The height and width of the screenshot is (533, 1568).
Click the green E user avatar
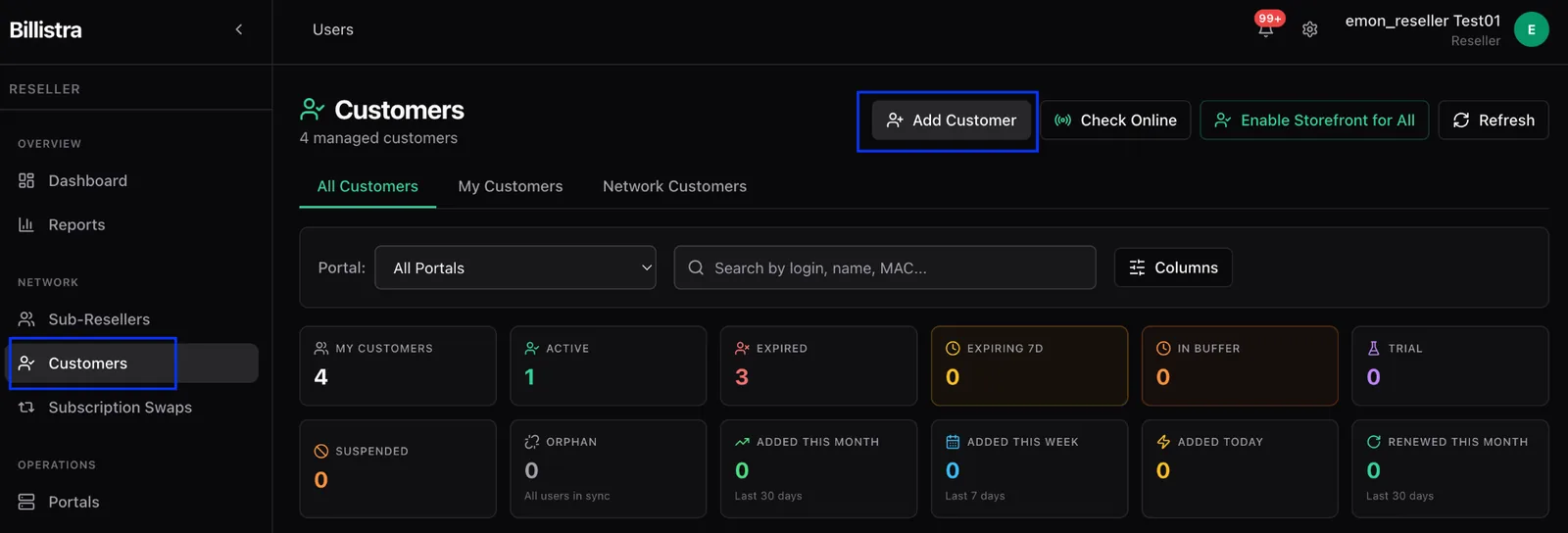1531,29
